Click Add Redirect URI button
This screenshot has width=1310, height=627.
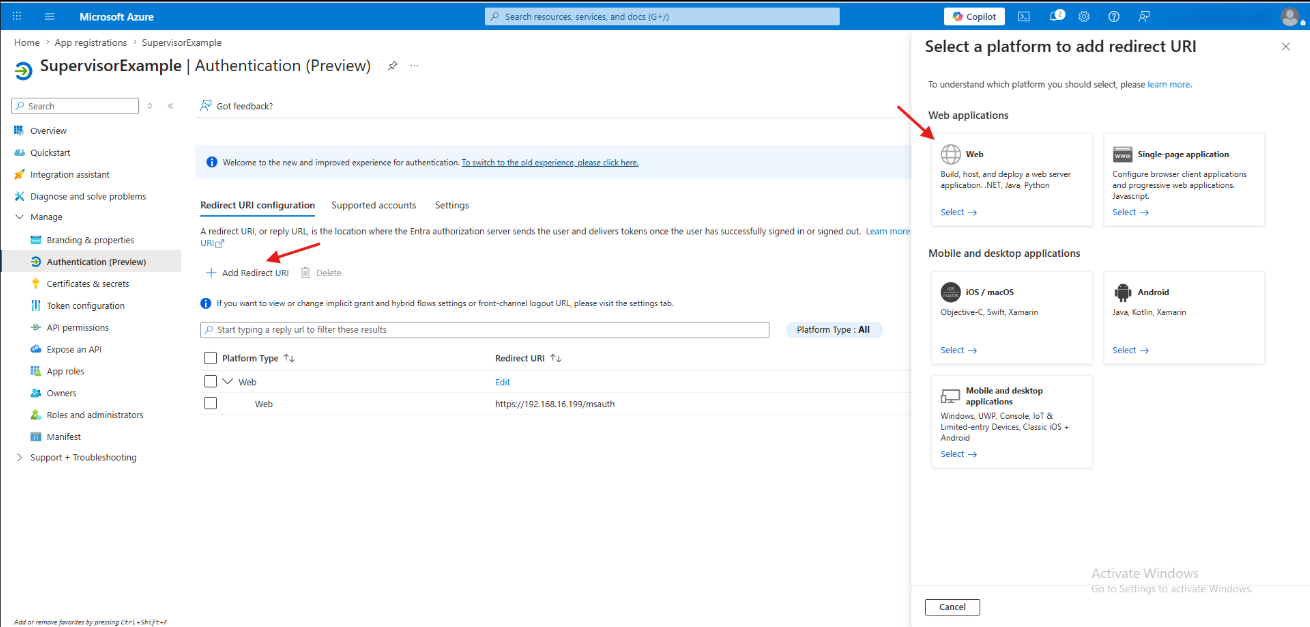point(247,273)
